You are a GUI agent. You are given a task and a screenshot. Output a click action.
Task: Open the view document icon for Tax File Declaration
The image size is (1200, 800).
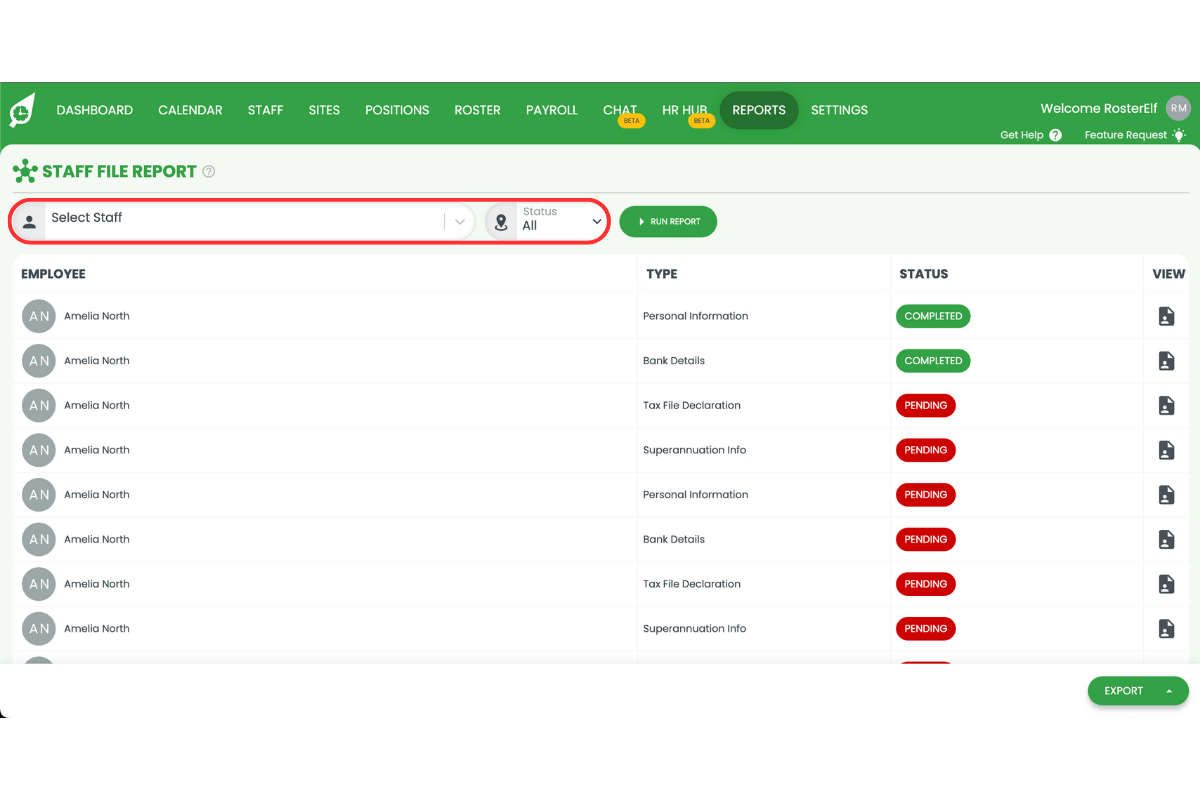[1166, 405]
